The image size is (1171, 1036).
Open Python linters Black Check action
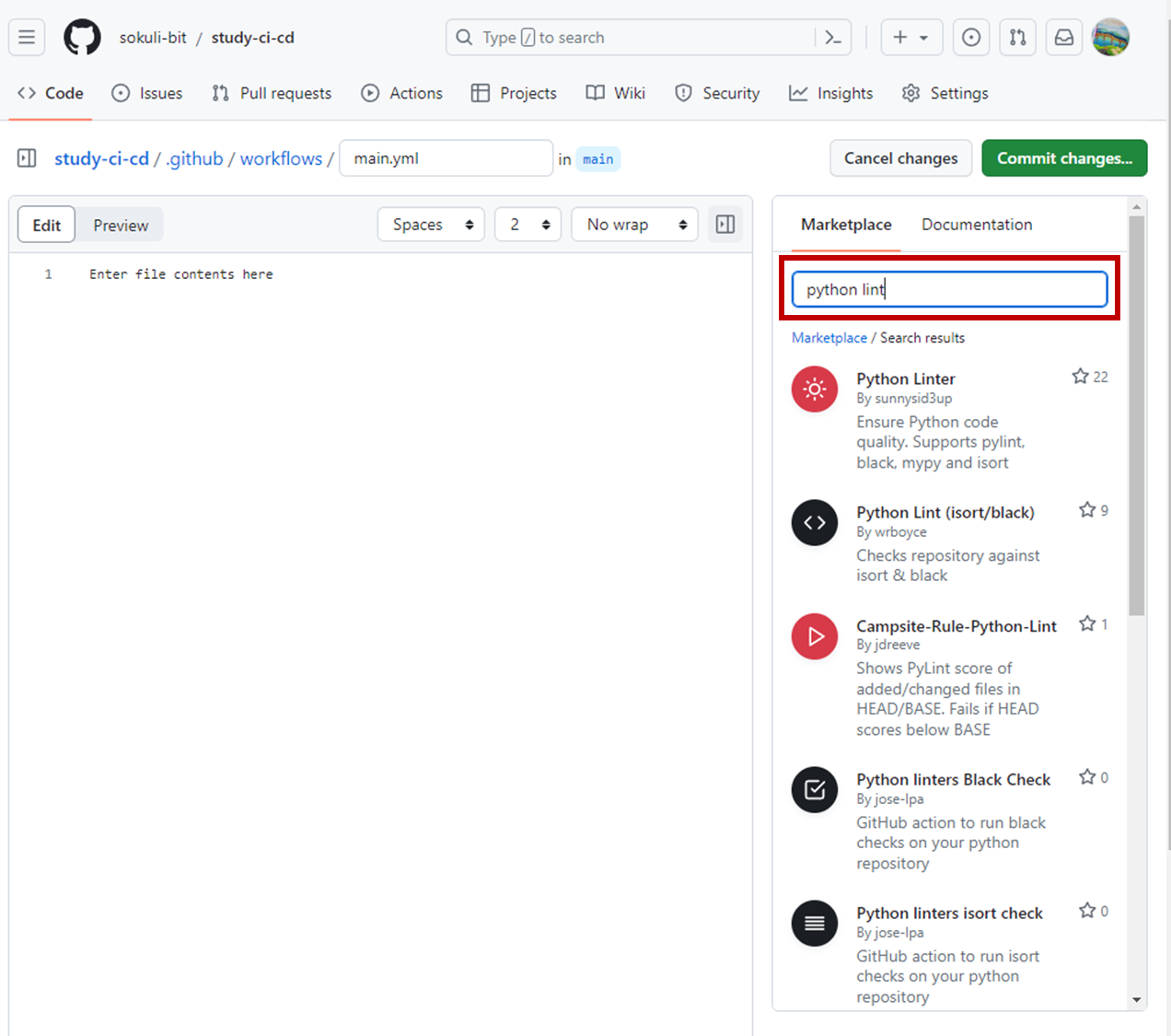click(x=953, y=779)
